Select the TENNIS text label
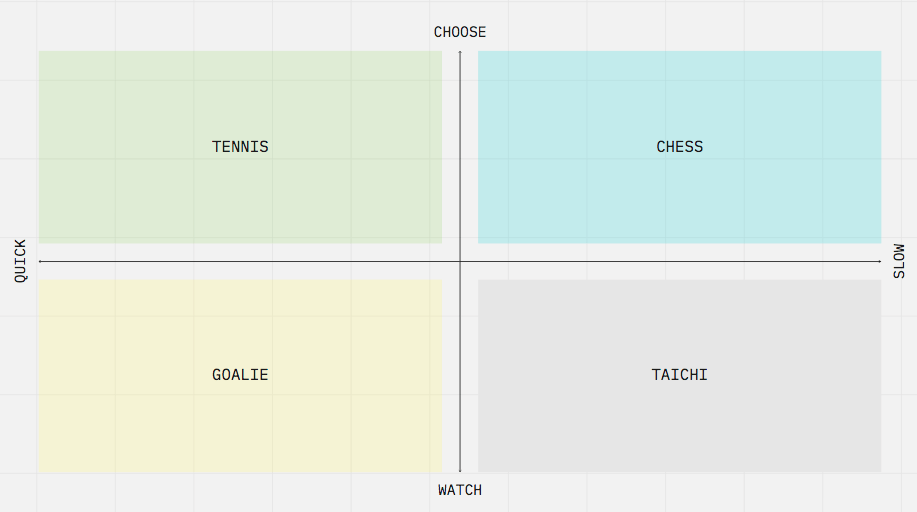The image size is (917, 512). 240,147
